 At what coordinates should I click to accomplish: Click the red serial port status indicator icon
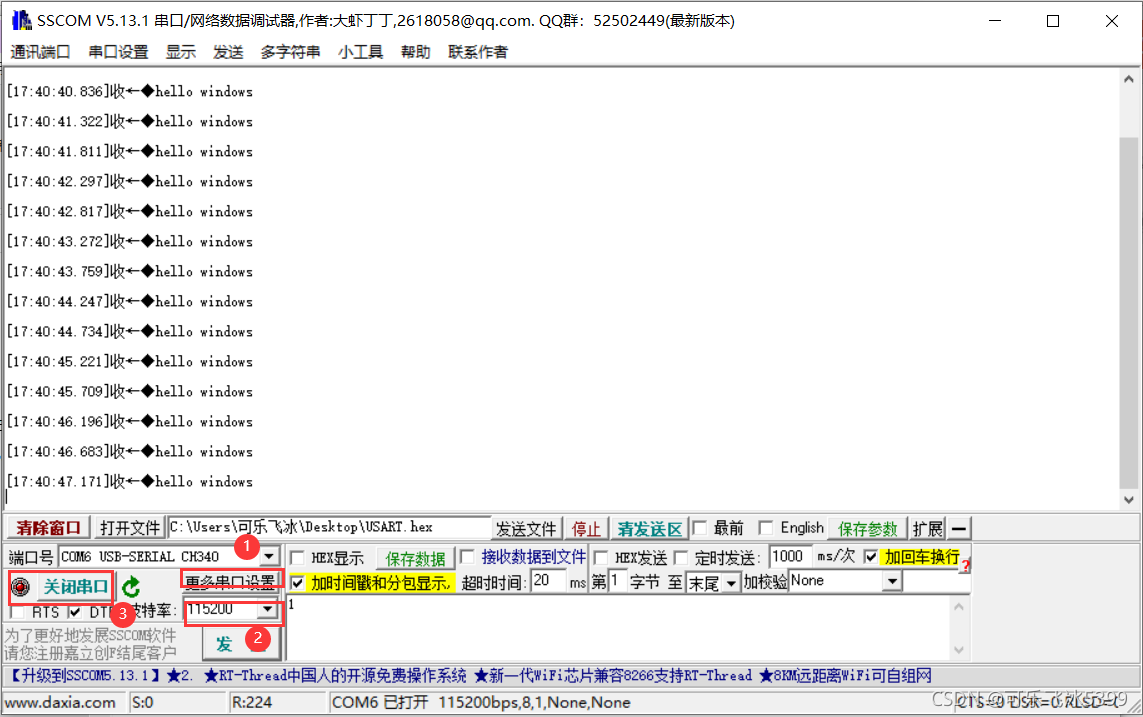point(22,587)
